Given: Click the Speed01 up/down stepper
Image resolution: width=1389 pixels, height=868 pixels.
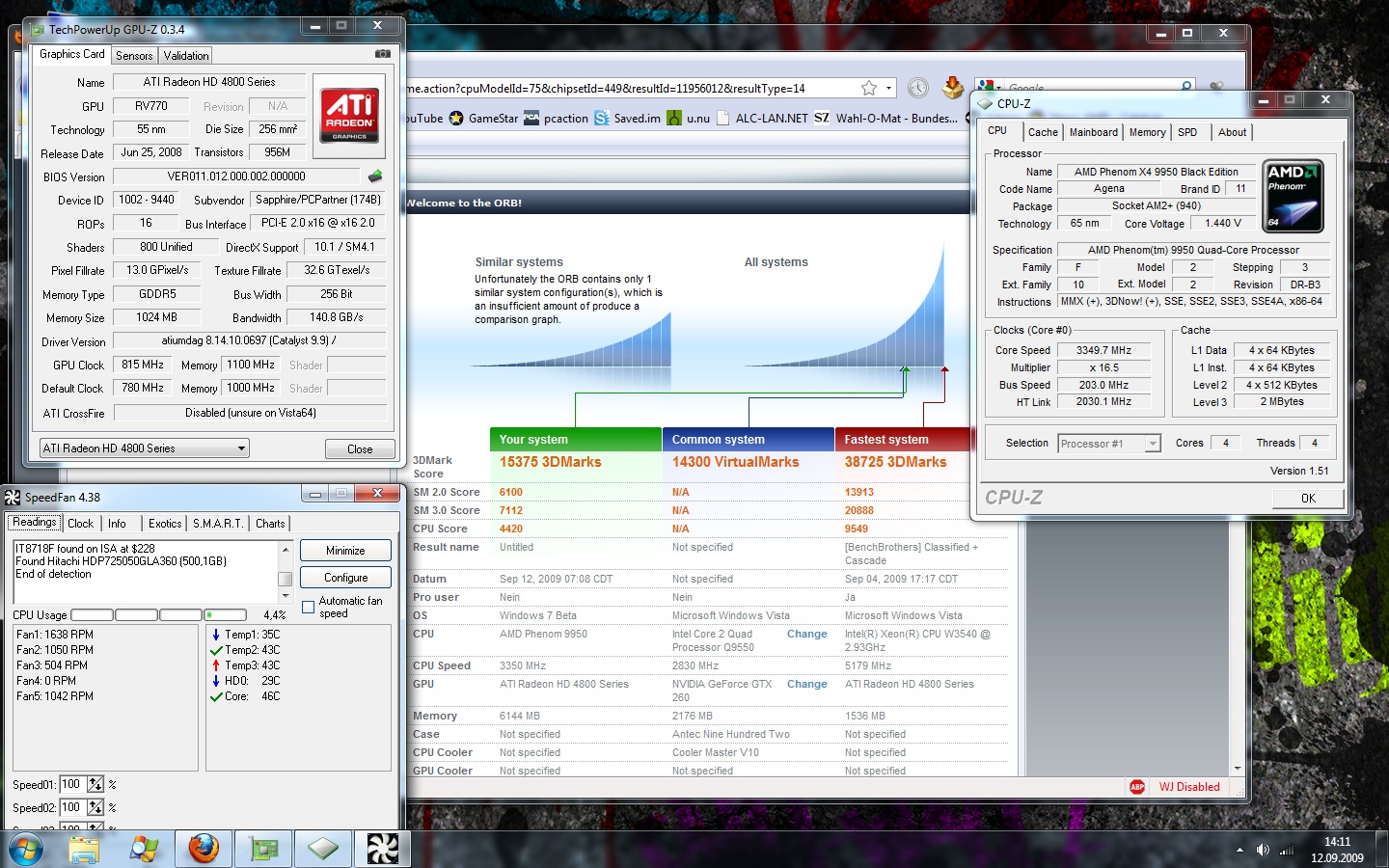Looking at the screenshot, I should tap(95, 784).
